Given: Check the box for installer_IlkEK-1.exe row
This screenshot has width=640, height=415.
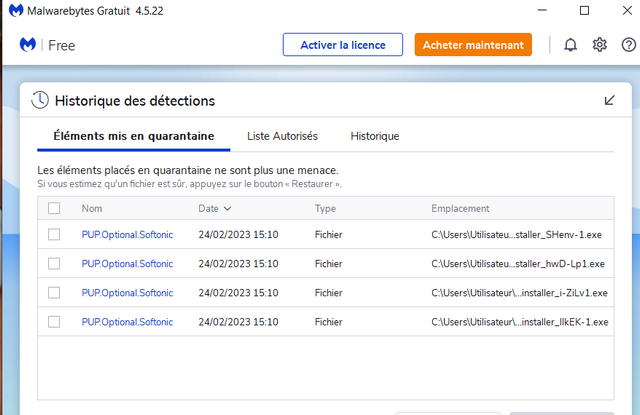Looking at the screenshot, I should (x=54, y=322).
